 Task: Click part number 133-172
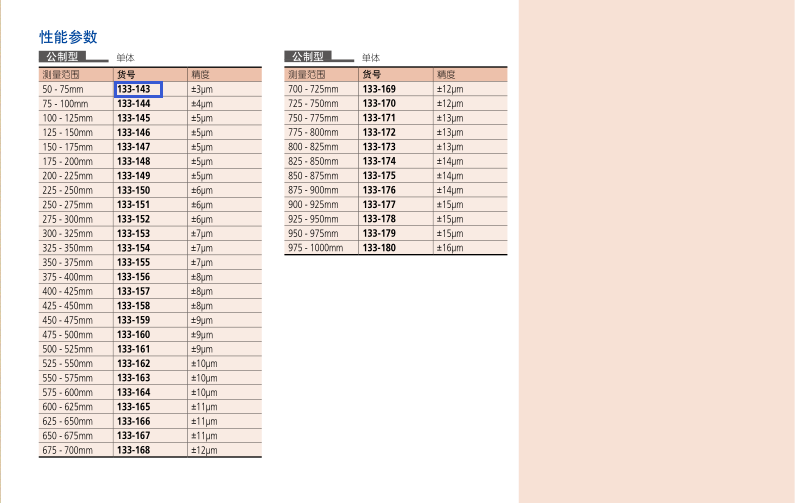tap(379, 132)
